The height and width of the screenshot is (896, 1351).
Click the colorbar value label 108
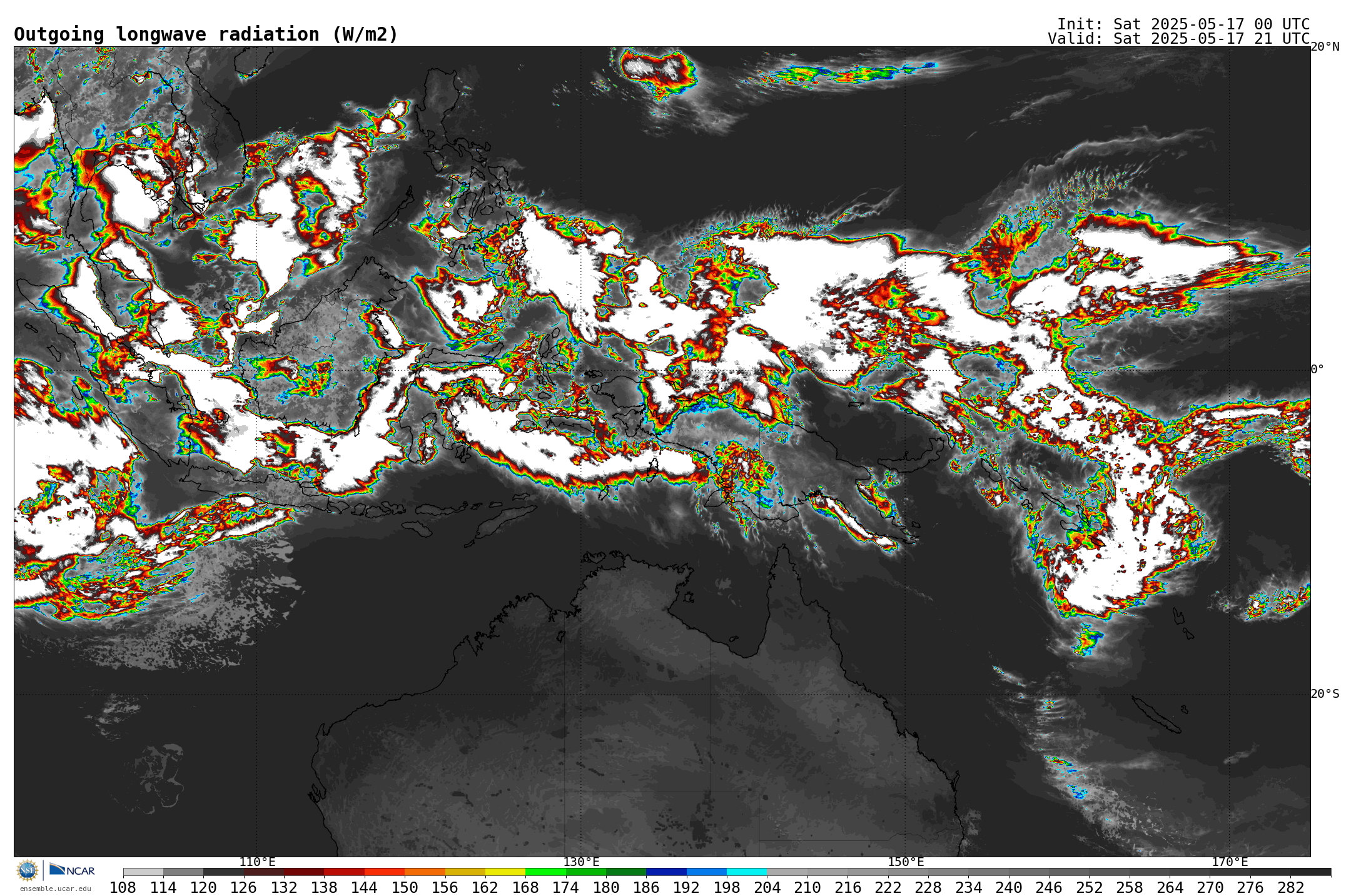(123, 887)
